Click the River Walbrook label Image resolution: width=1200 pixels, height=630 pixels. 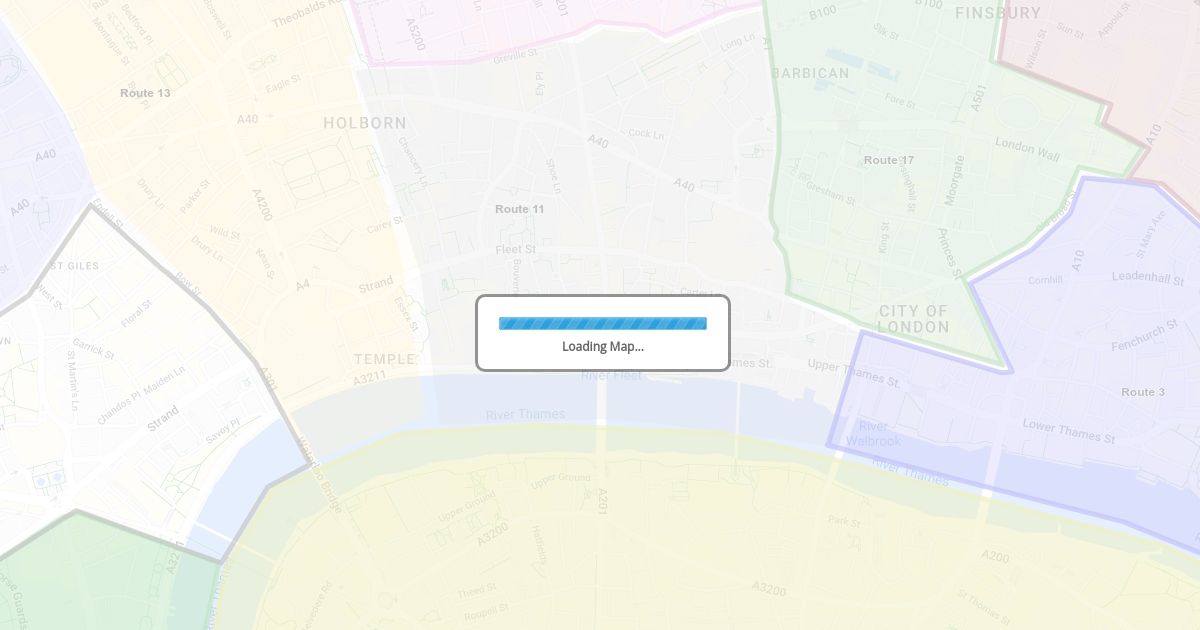pyautogui.click(x=874, y=434)
